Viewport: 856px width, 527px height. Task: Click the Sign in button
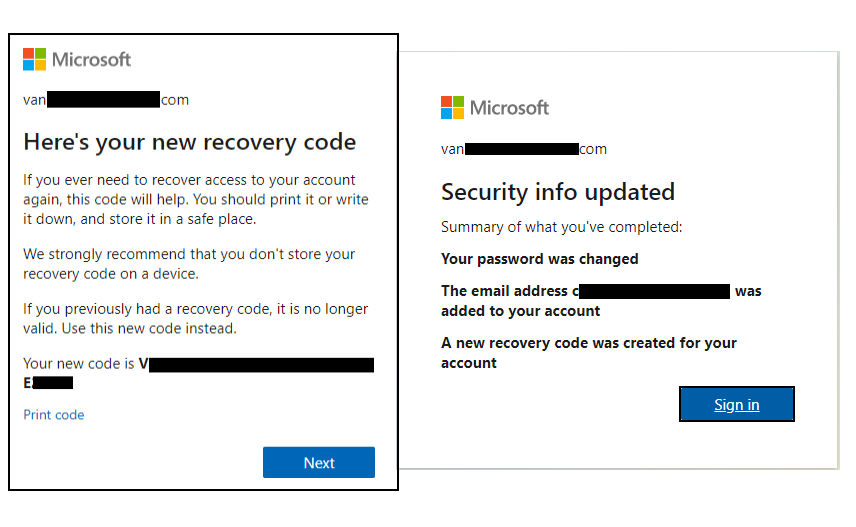tap(736, 405)
